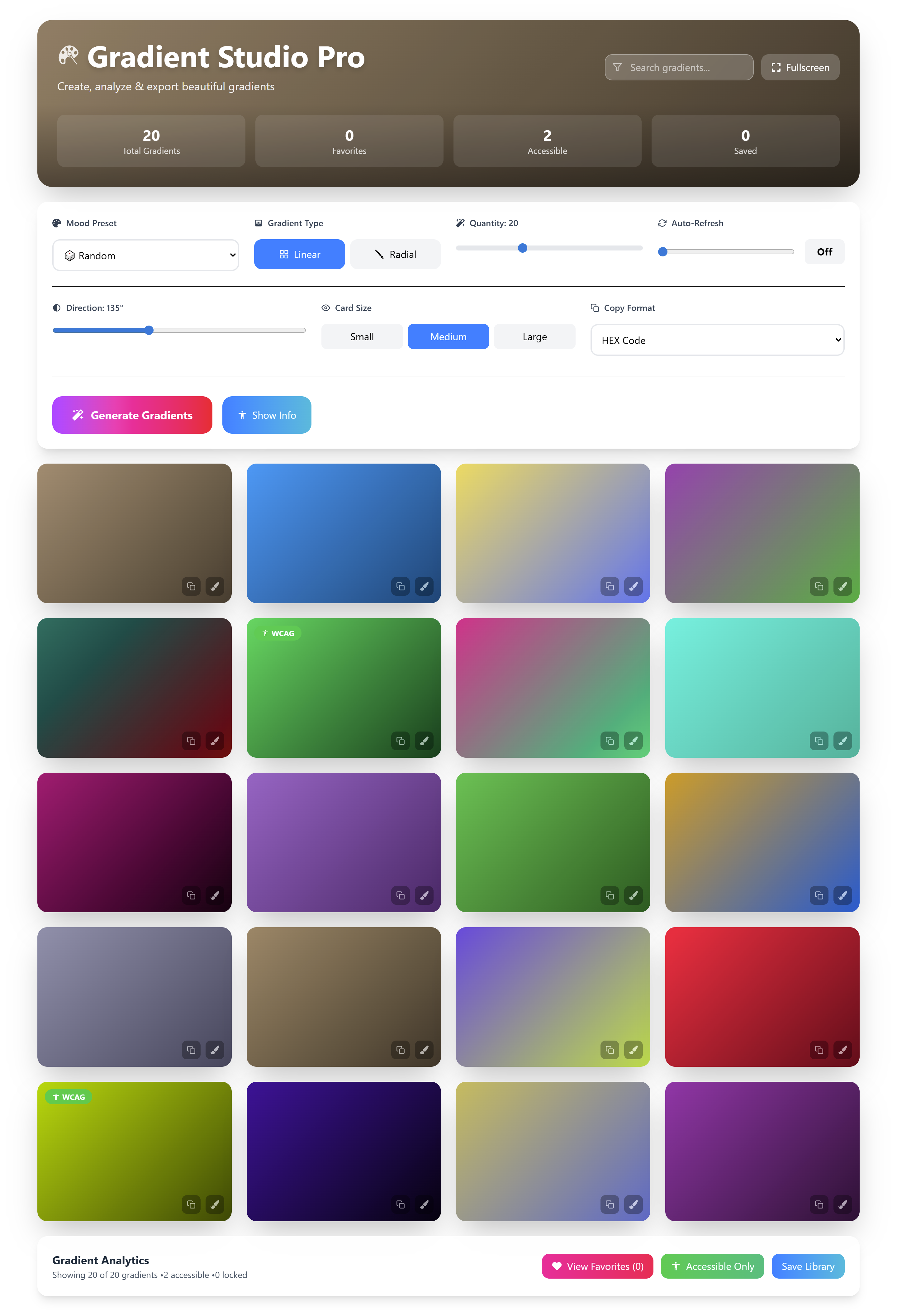Open the Mood Preset dropdown
The image size is (897, 1316).
[145, 255]
